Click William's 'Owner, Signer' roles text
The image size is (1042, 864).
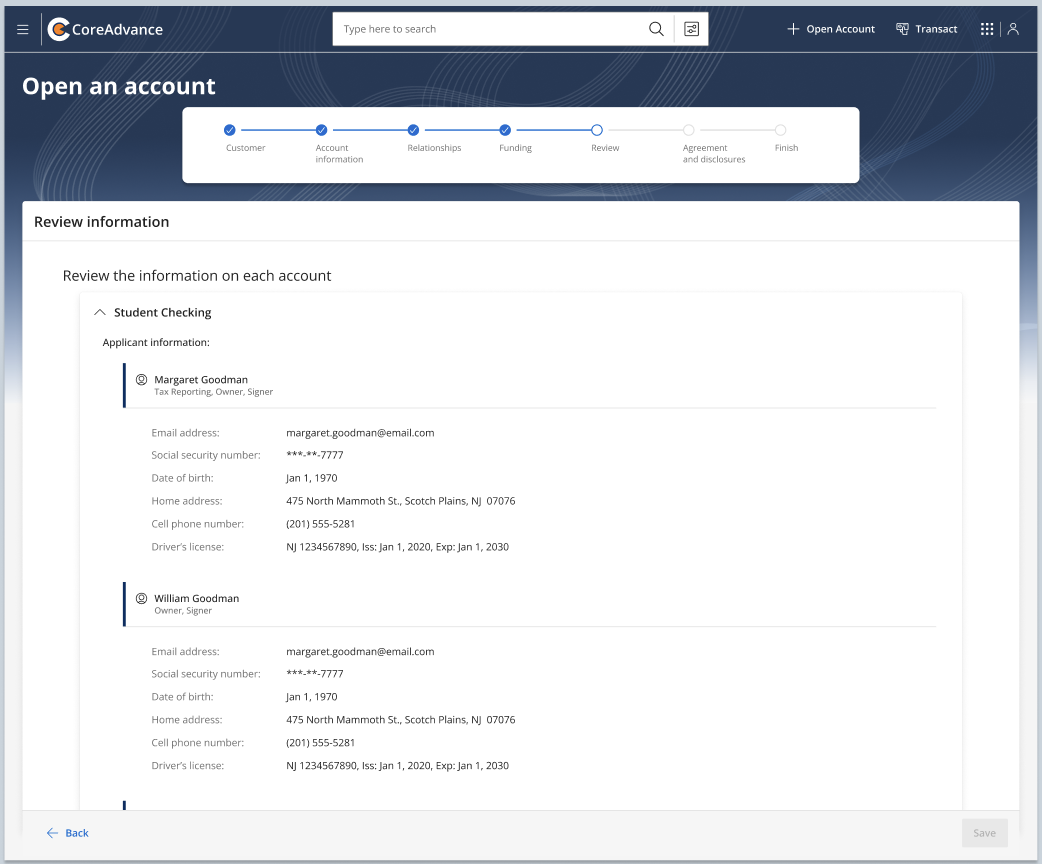(x=183, y=611)
